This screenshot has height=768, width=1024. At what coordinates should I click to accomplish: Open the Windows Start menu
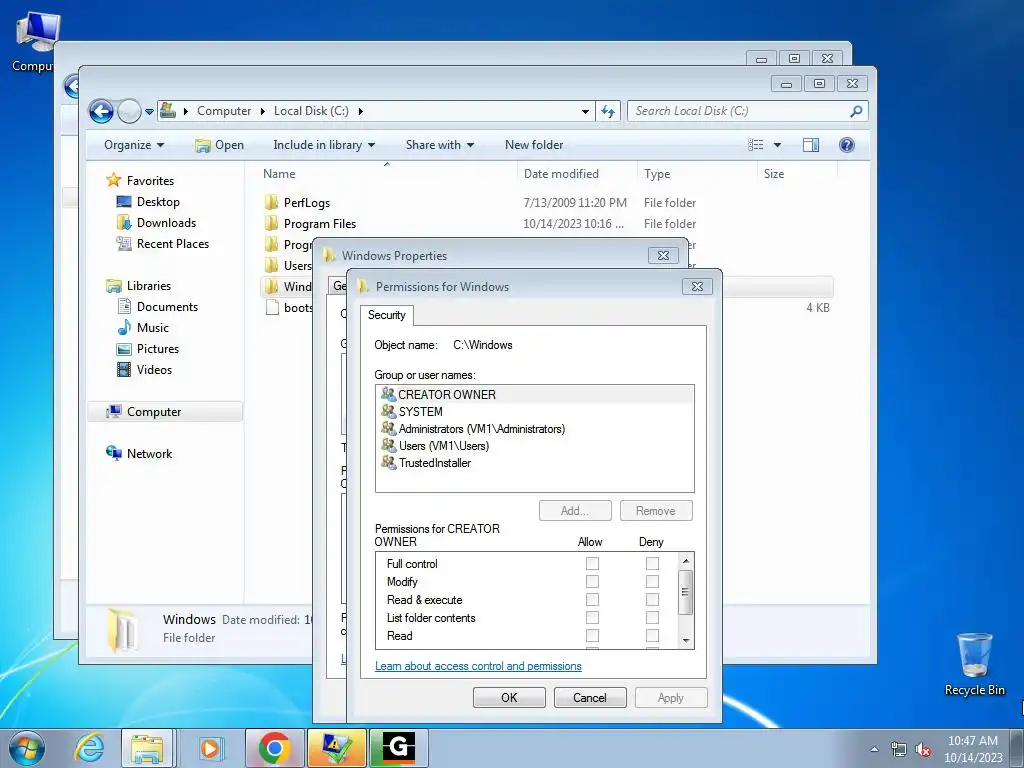[x=27, y=748]
